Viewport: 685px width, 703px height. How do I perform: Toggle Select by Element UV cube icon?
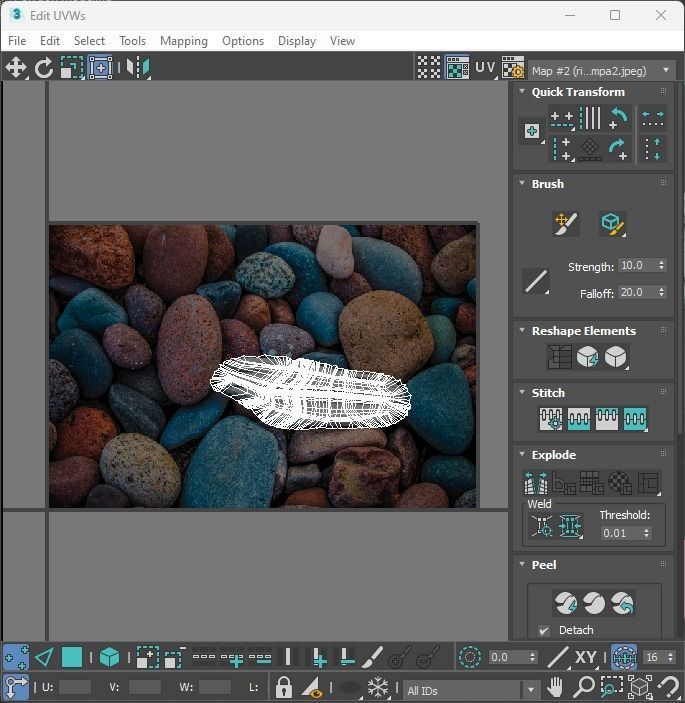(109, 658)
